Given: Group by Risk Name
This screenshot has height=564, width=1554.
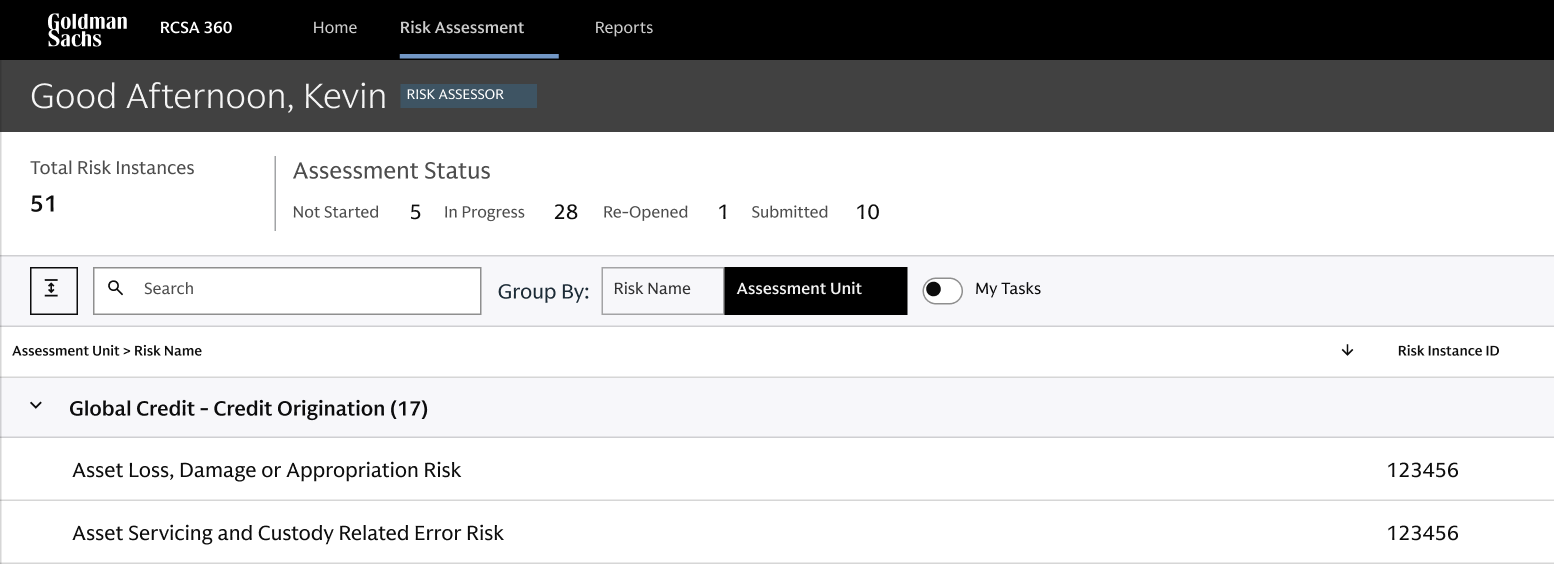Looking at the screenshot, I should 662,291.
